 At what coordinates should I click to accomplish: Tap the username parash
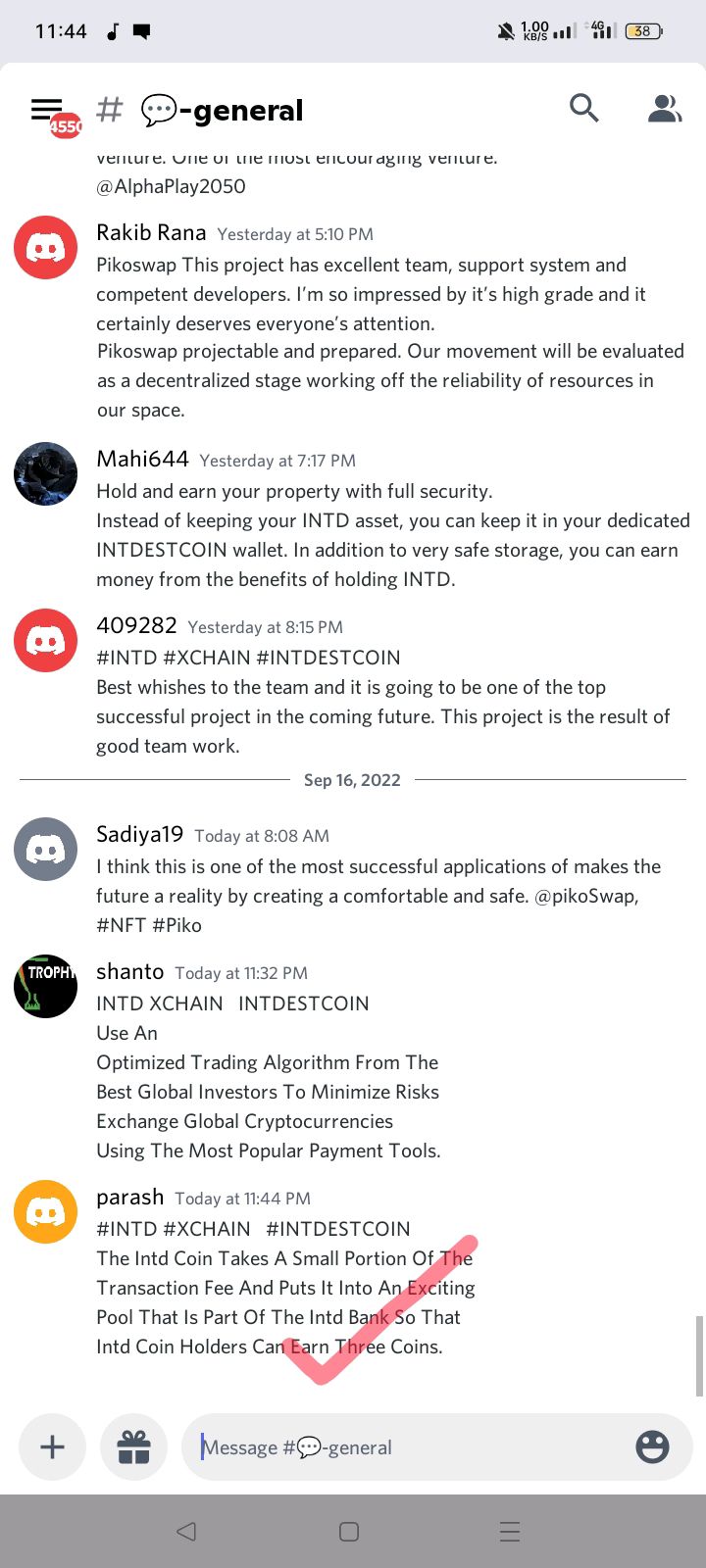point(129,1198)
